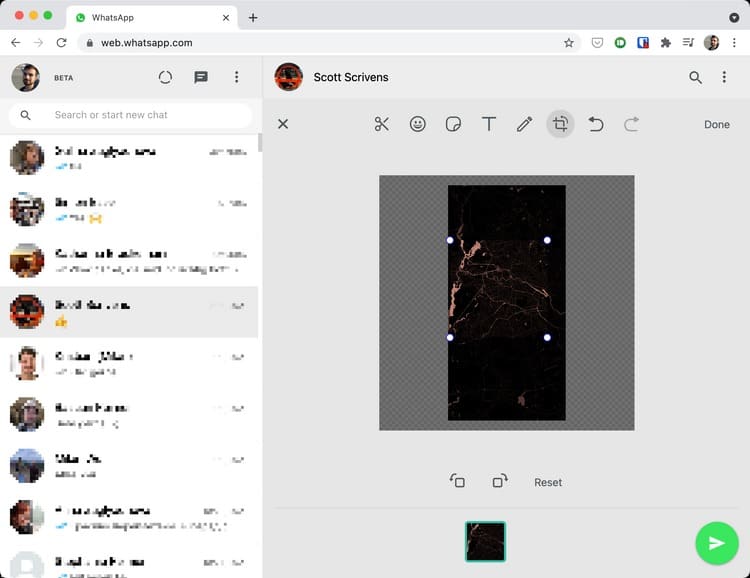The width and height of the screenshot is (750, 578).
Task: Open the sidebar menu three dots
Action: click(236, 77)
